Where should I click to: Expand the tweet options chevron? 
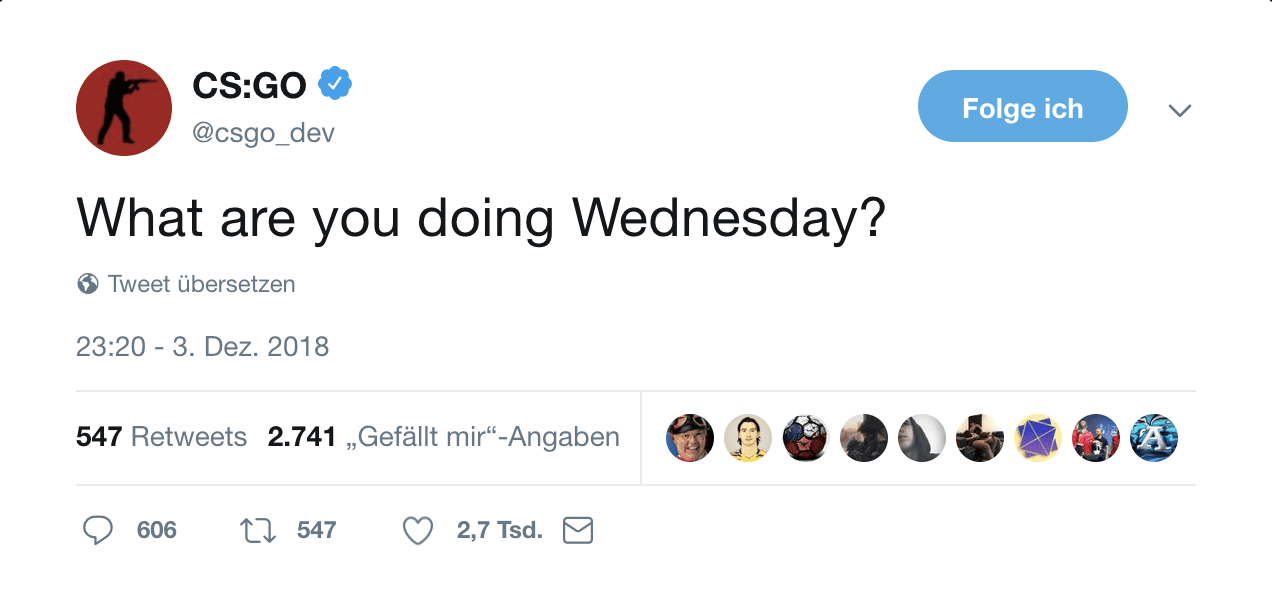[x=1180, y=109]
